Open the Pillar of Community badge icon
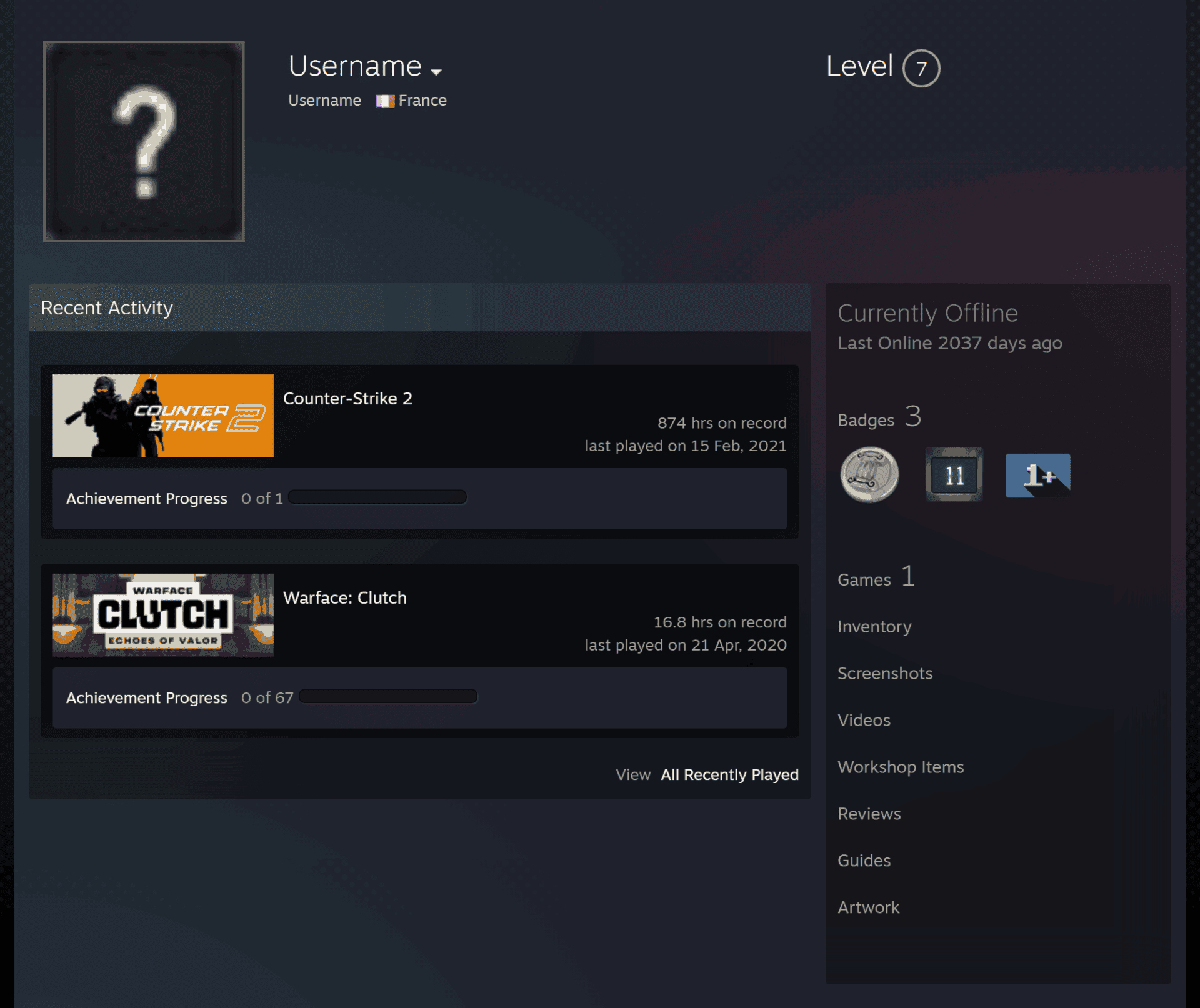1200x1008 pixels. 869,475
